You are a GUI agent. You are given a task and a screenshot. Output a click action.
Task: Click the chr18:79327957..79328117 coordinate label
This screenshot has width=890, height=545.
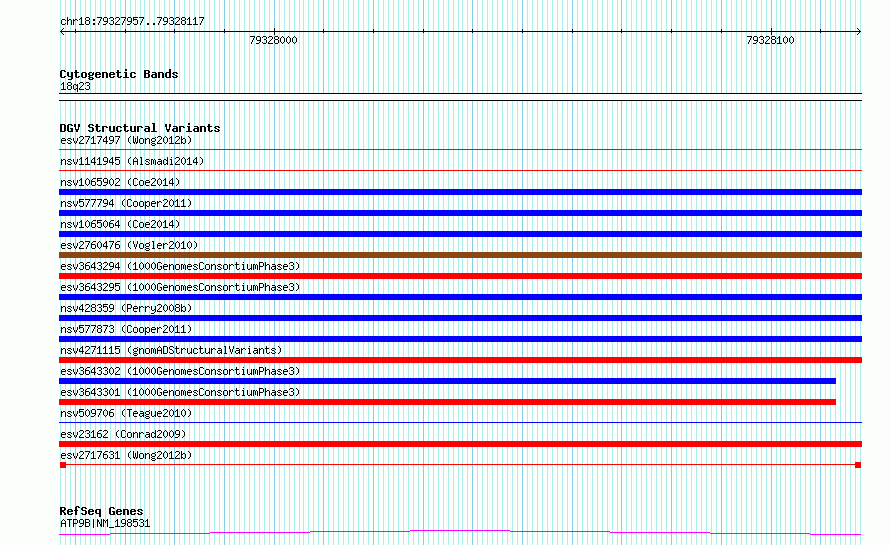tap(132, 22)
